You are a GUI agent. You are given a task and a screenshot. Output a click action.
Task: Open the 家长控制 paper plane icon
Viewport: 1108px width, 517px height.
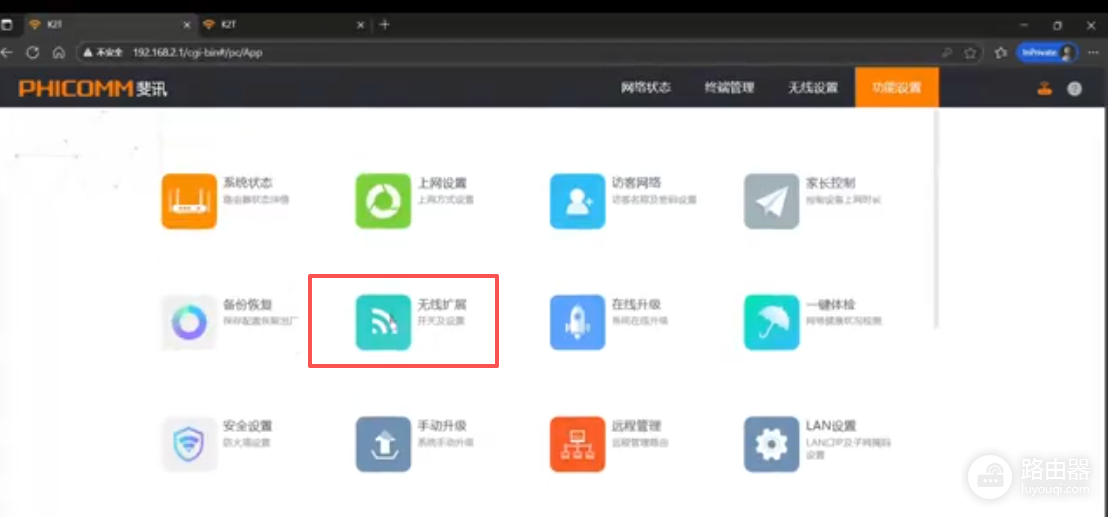pos(772,201)
